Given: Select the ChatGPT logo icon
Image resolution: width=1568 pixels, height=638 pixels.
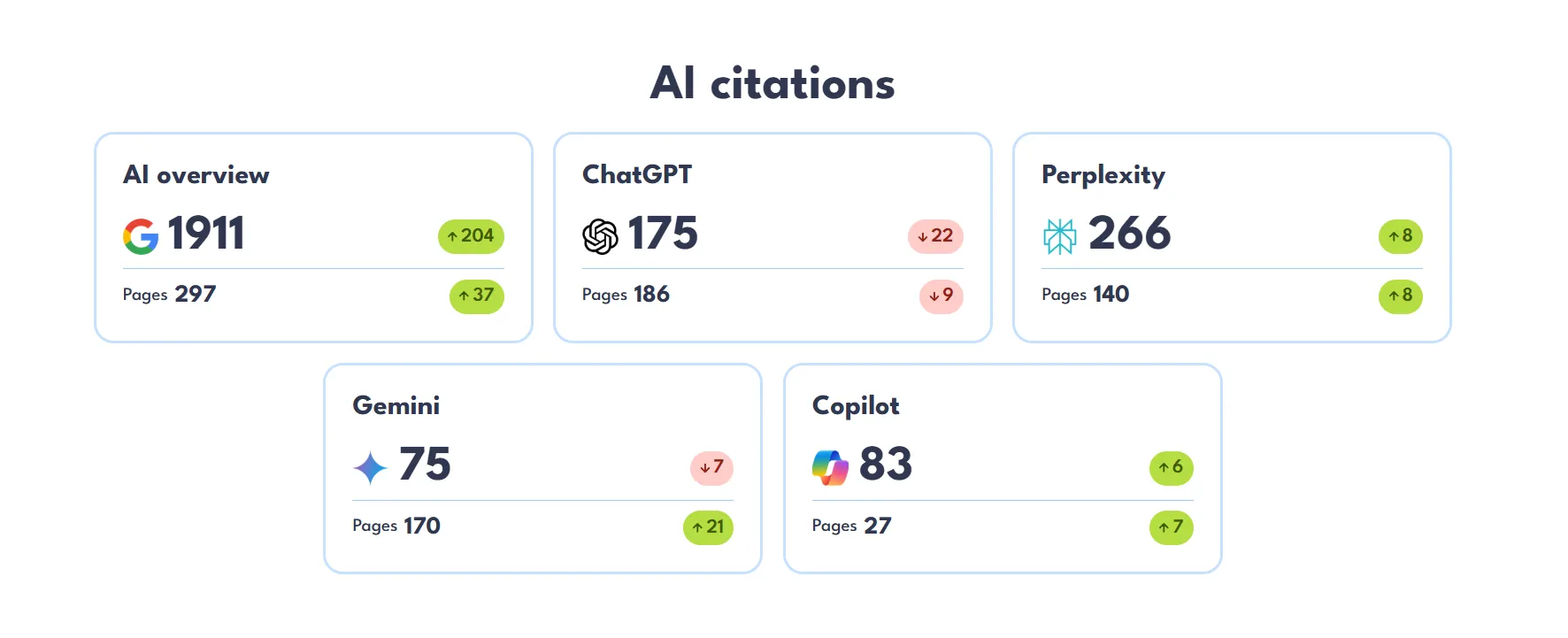Looking at the screenshot, I should pos(600,236).
